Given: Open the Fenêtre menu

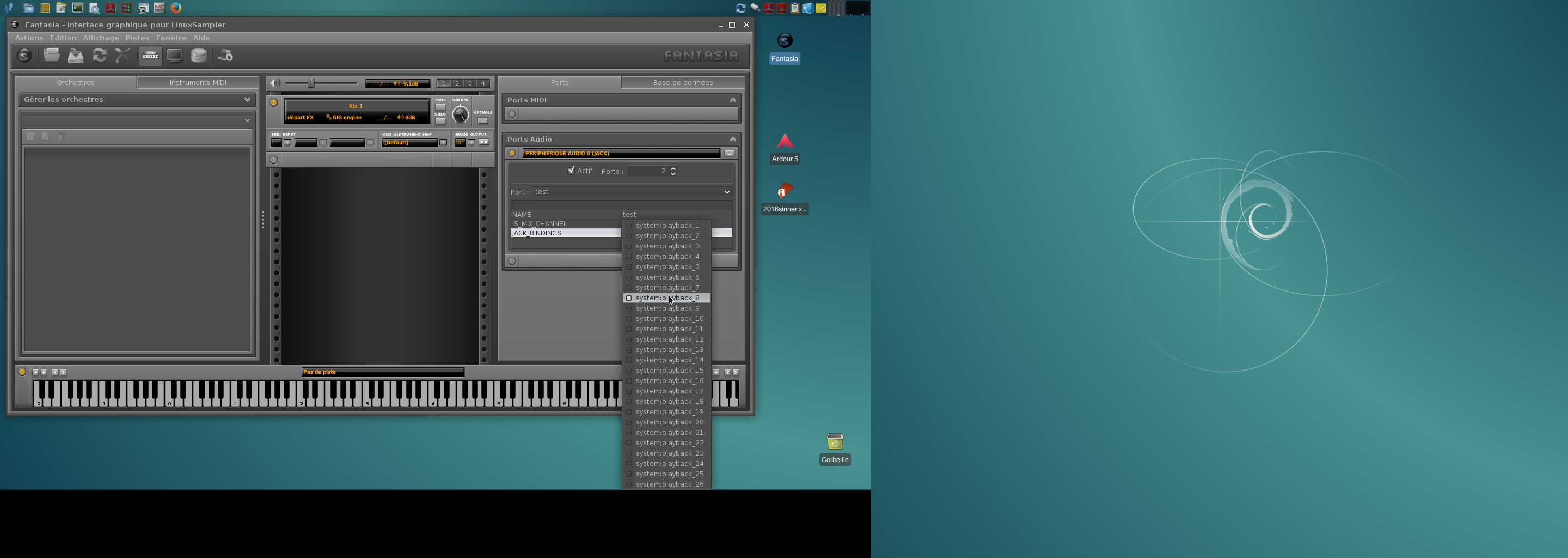Looking at the screenshot, I should 171,38.
